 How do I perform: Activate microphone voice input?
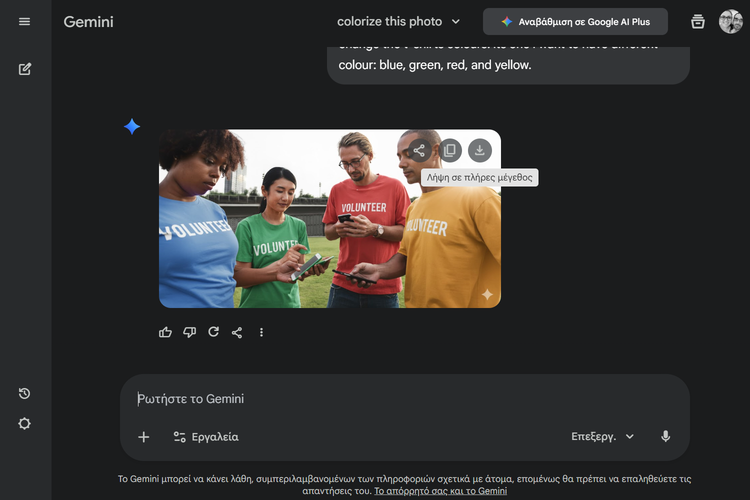666,437
